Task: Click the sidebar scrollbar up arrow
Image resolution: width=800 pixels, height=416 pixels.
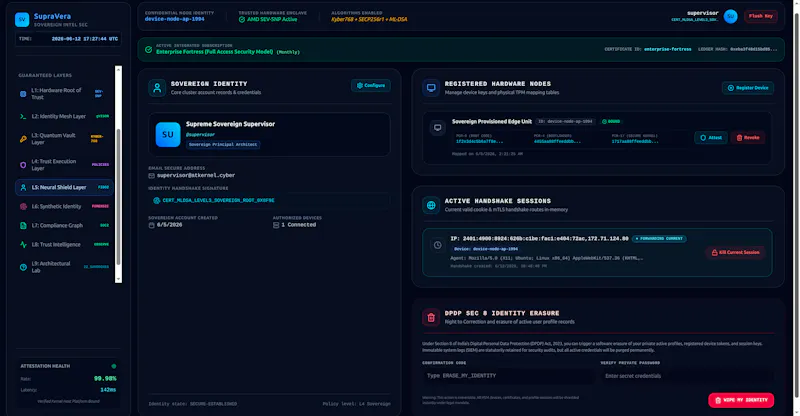Action: 118,69
